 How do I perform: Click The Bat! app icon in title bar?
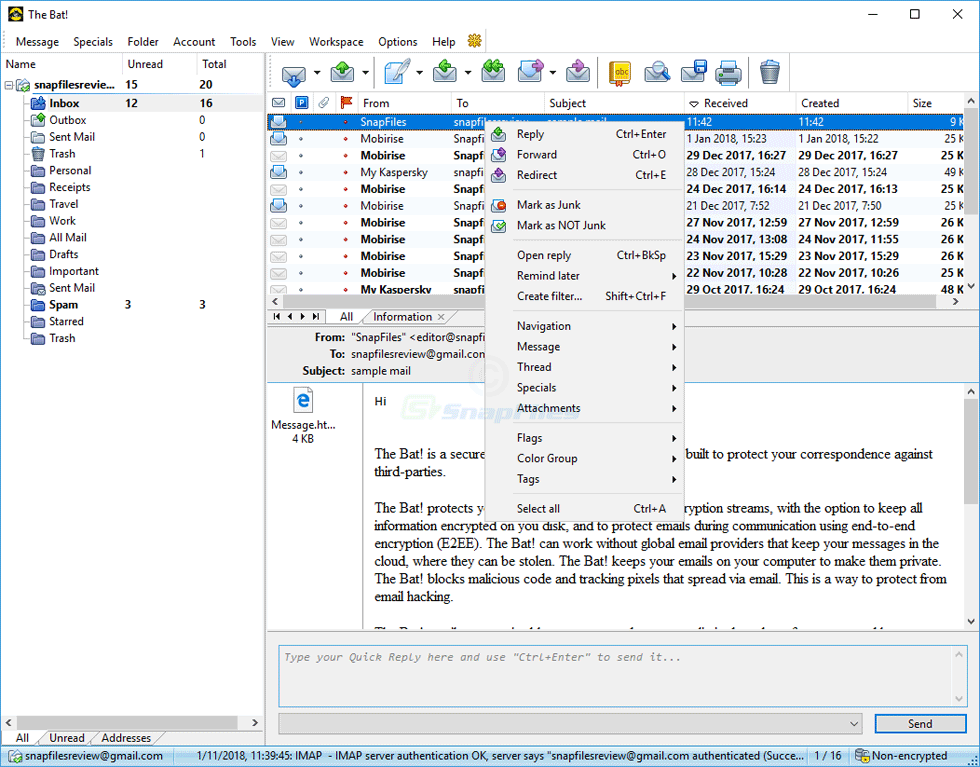[16, 14]
